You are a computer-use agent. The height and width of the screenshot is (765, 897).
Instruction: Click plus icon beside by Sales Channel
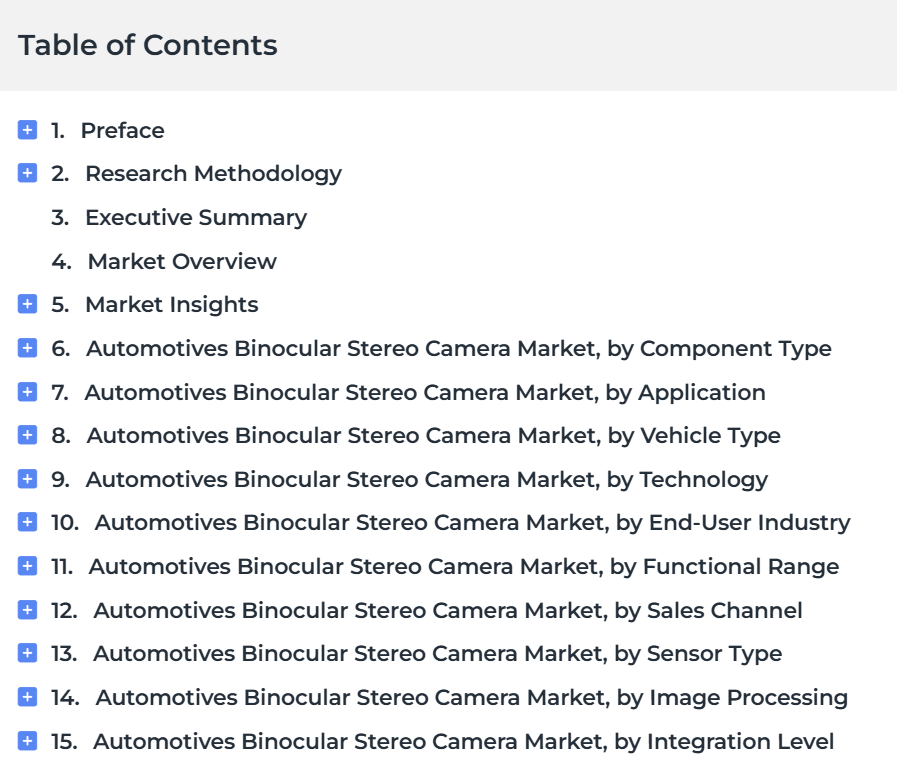tap(27, 610)
